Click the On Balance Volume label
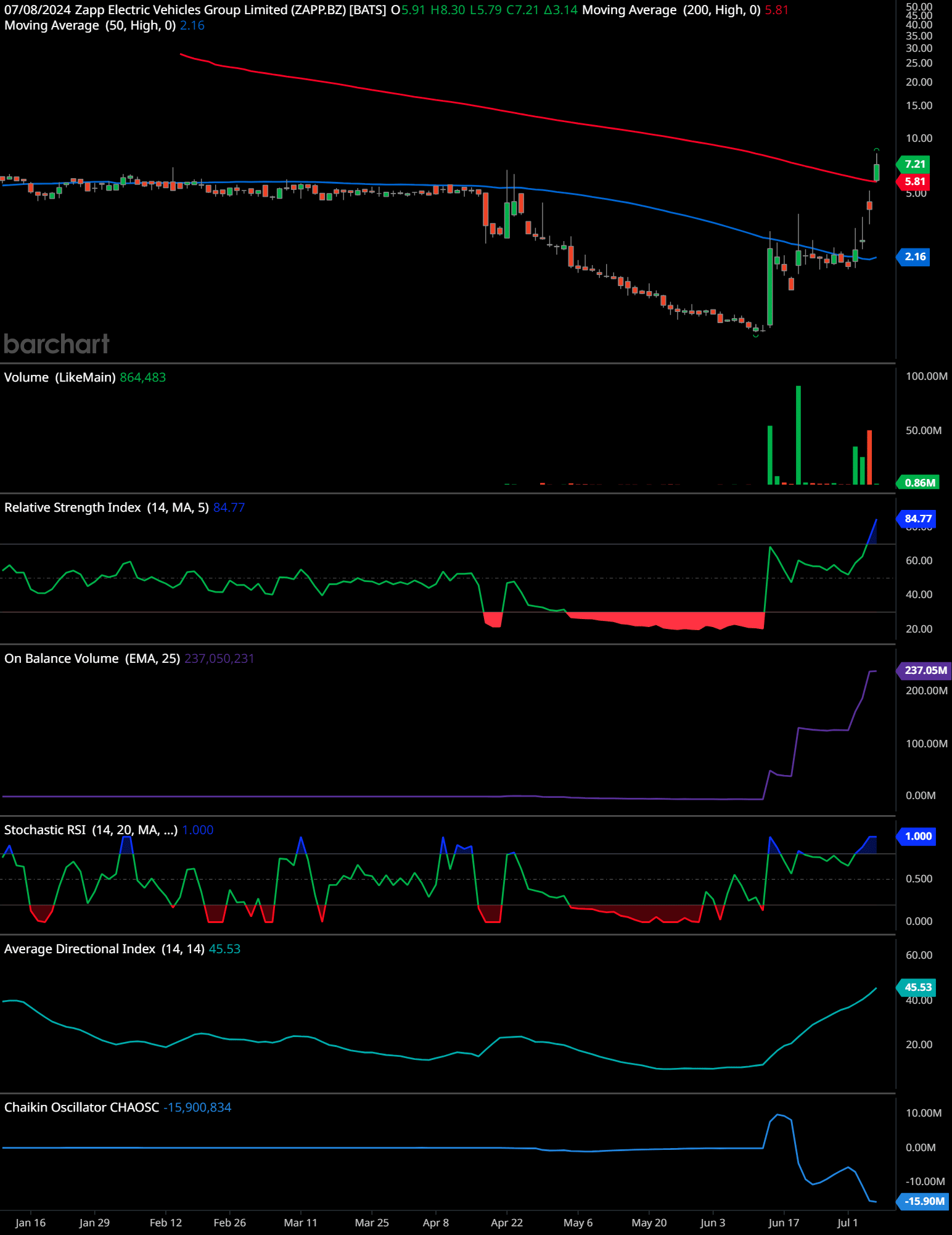This screenshot has height=1235, width=952. [x=92, y=659]
